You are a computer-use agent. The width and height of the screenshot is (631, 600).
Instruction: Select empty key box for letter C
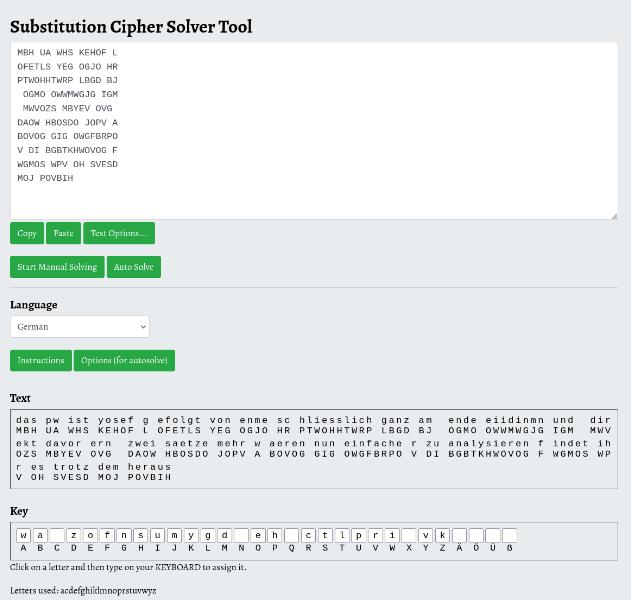(x=57, y=535)
